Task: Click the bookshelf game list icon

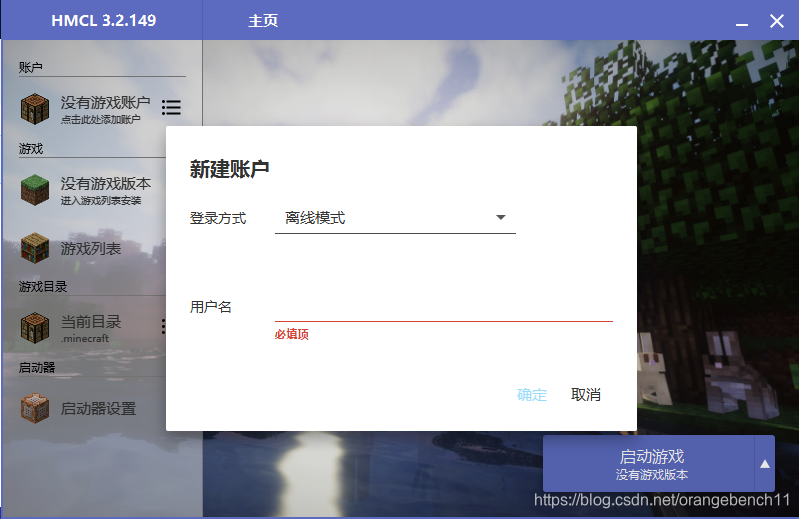Action: [35, 248]
